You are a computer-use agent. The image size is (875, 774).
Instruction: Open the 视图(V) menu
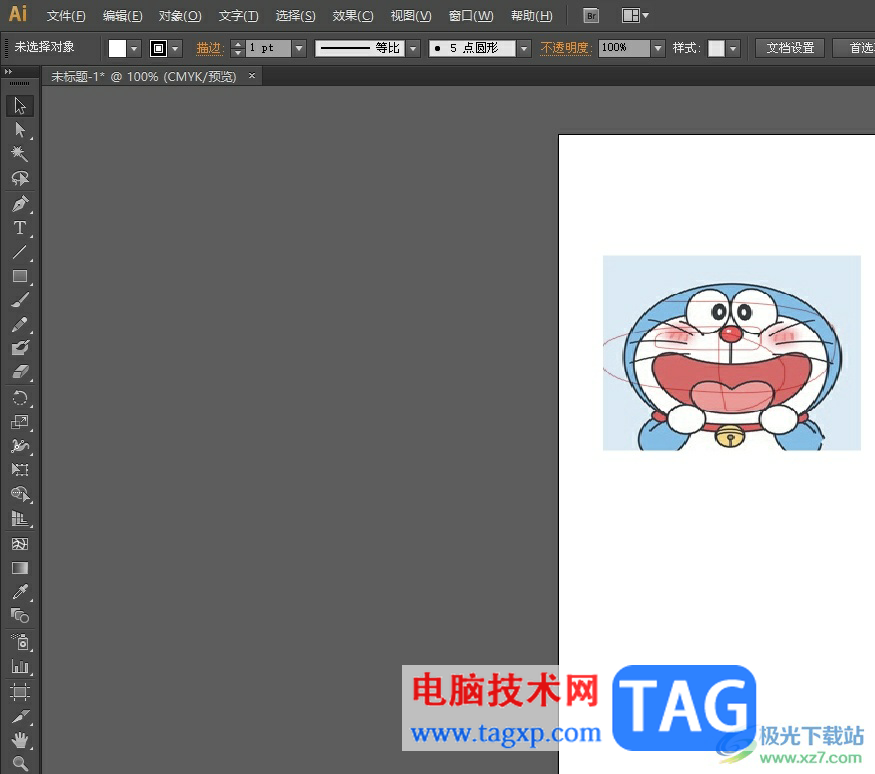point(411,16)
